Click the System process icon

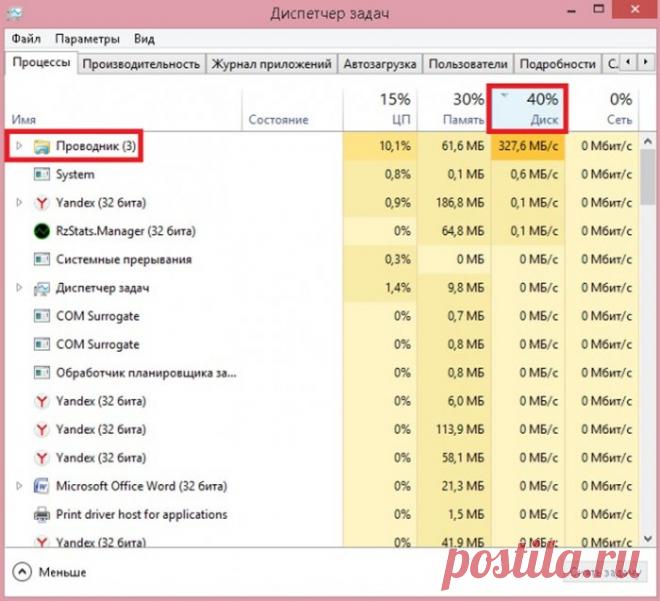pyautogui.click(x=42, y=174)
